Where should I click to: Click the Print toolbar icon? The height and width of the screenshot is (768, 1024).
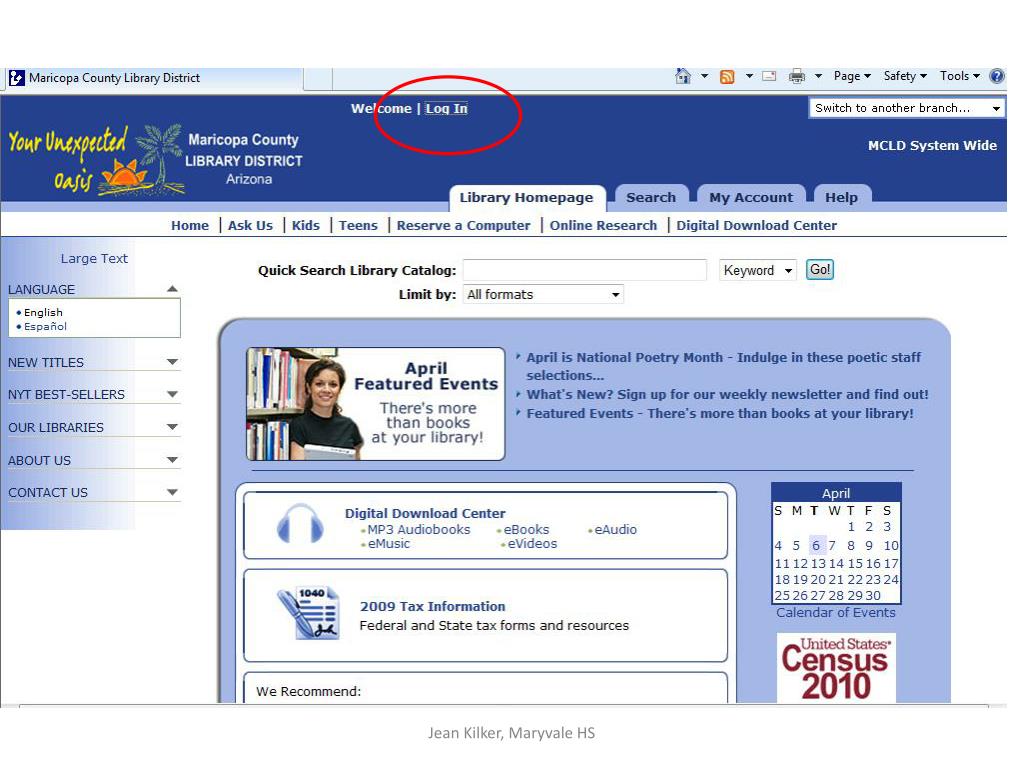coord(797,76)
